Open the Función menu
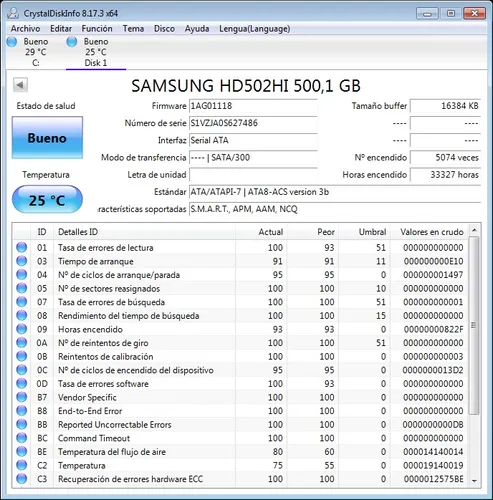This screenshot has width=493, height=500. (x=97, y=29)
